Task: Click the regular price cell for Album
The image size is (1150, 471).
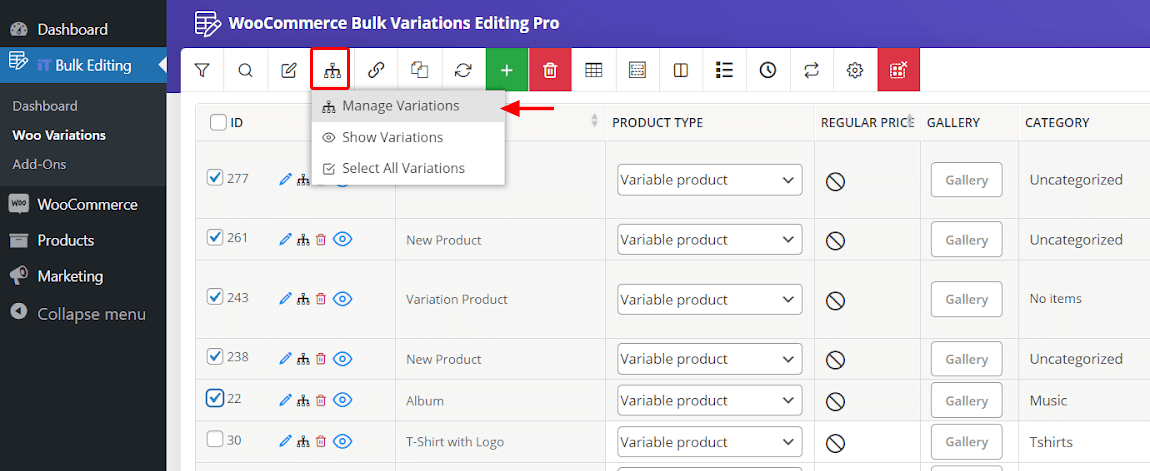Action: [867, 401]
